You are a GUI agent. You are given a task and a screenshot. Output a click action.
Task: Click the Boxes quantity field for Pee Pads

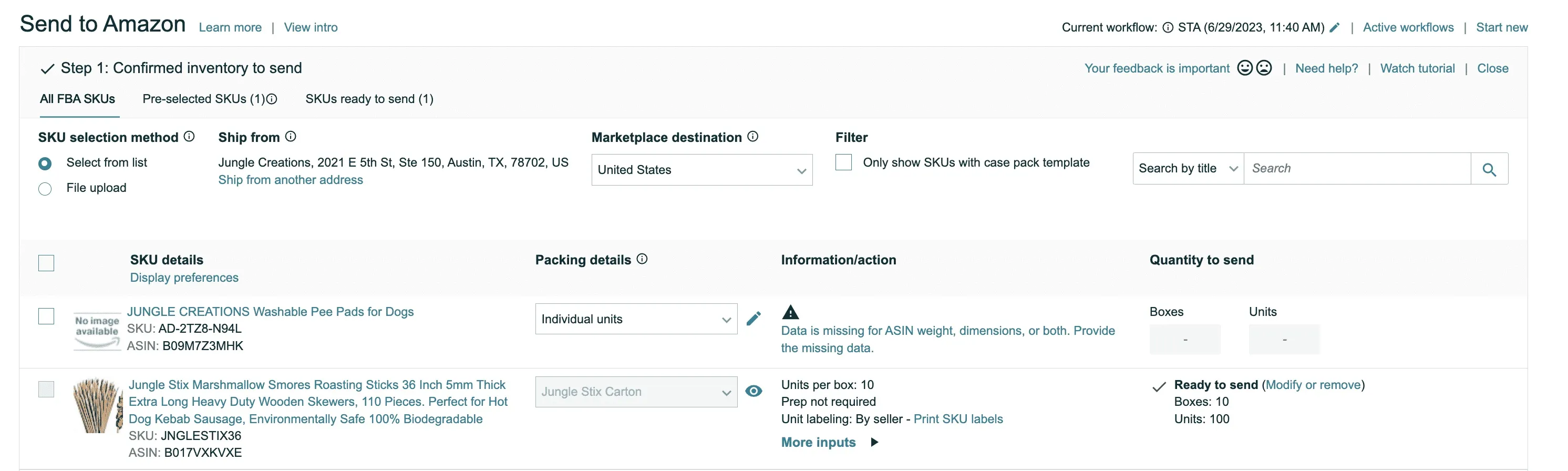1184,340
